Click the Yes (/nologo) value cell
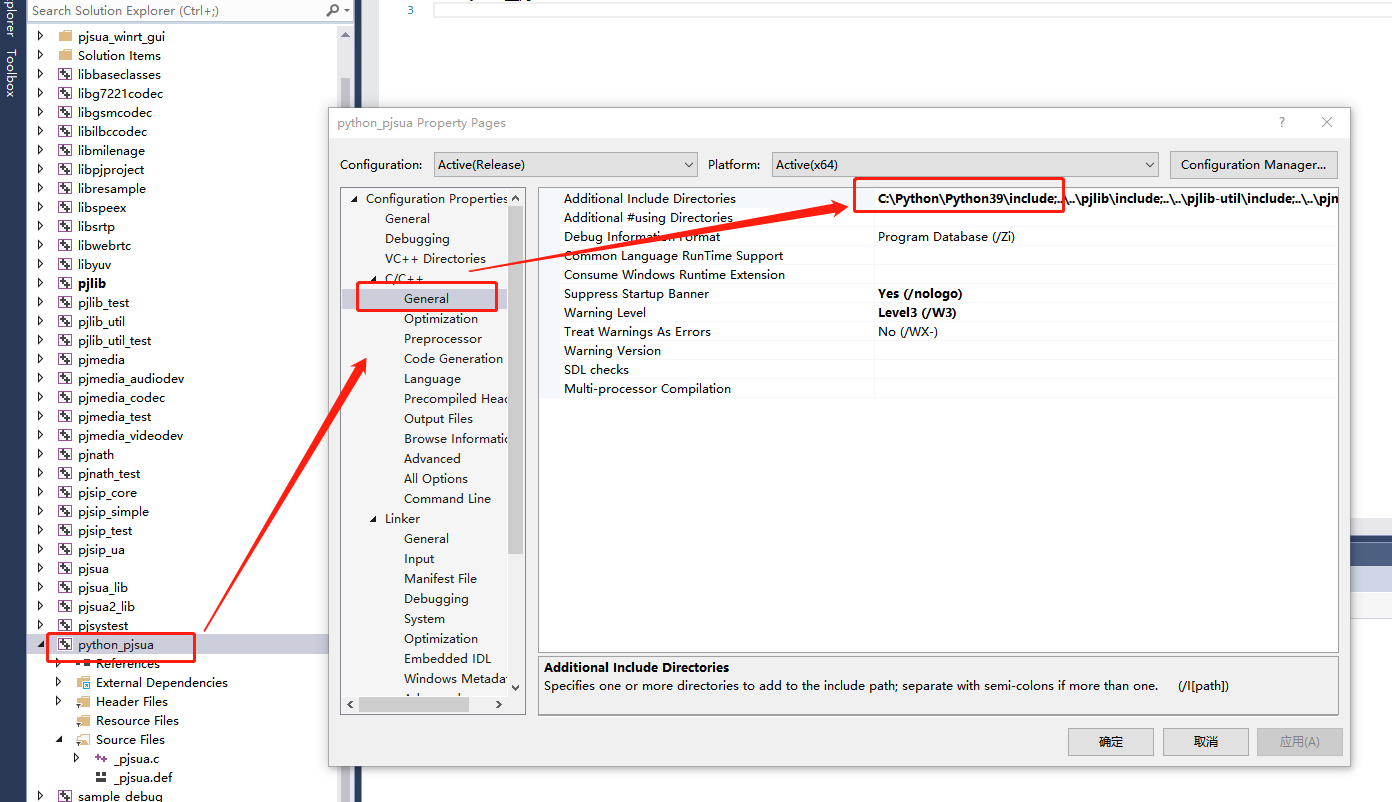This screenshot has width=1392, height=802. pyautogui.click(x=1106, y=293)
